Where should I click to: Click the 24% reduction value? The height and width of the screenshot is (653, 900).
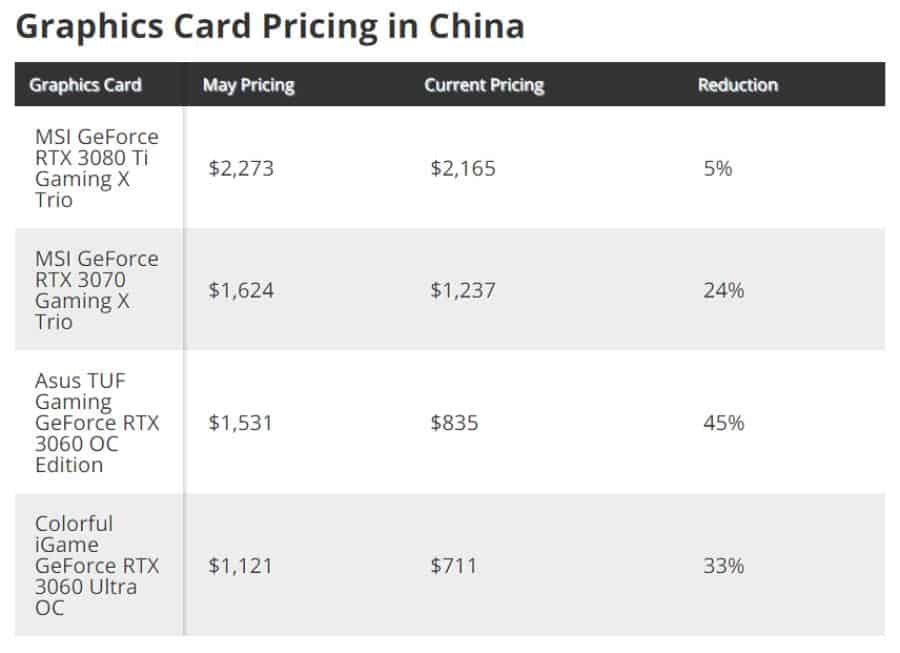point(724,290)
